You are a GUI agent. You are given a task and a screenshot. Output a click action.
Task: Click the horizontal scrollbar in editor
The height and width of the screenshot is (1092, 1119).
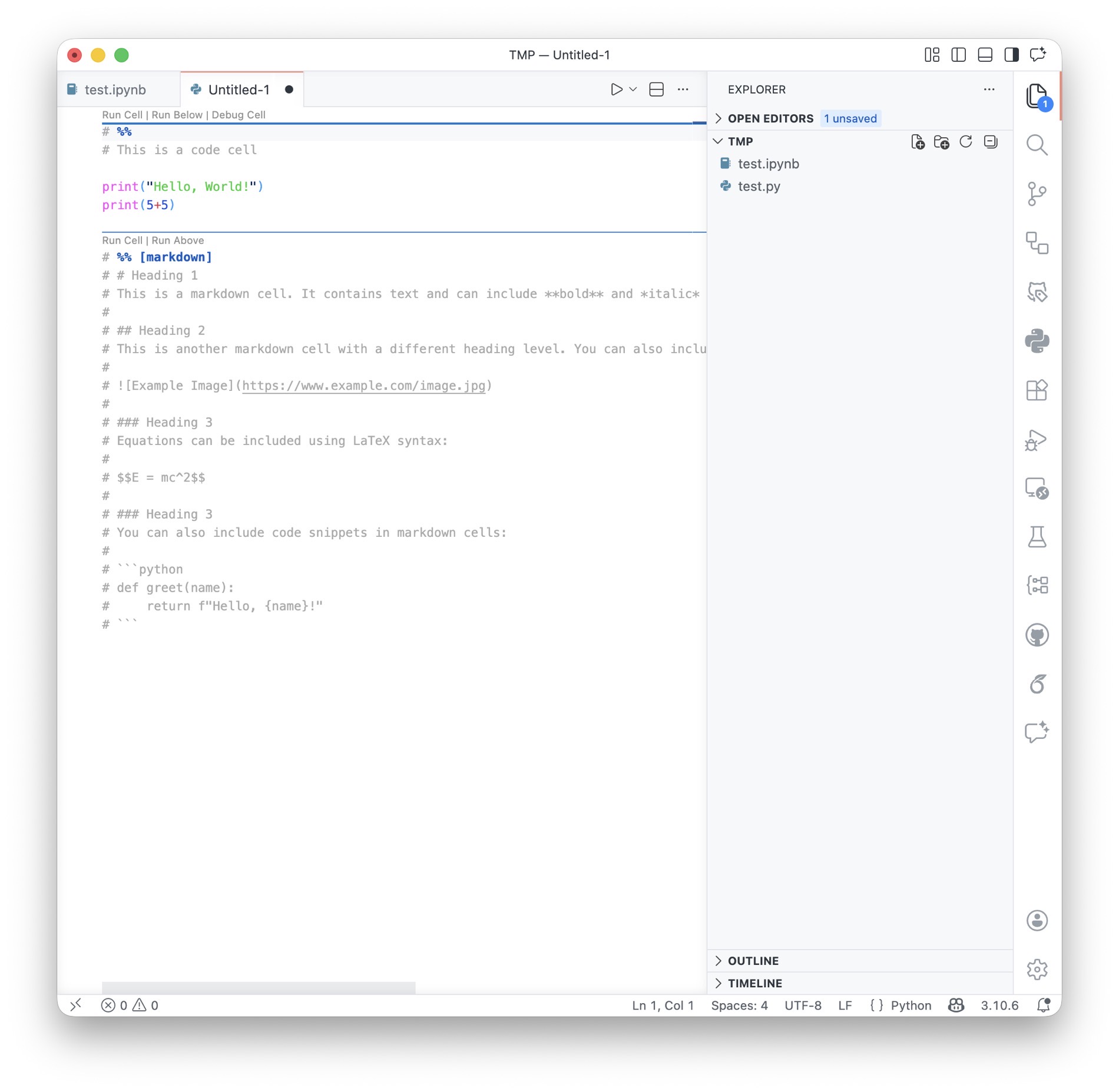259,987
